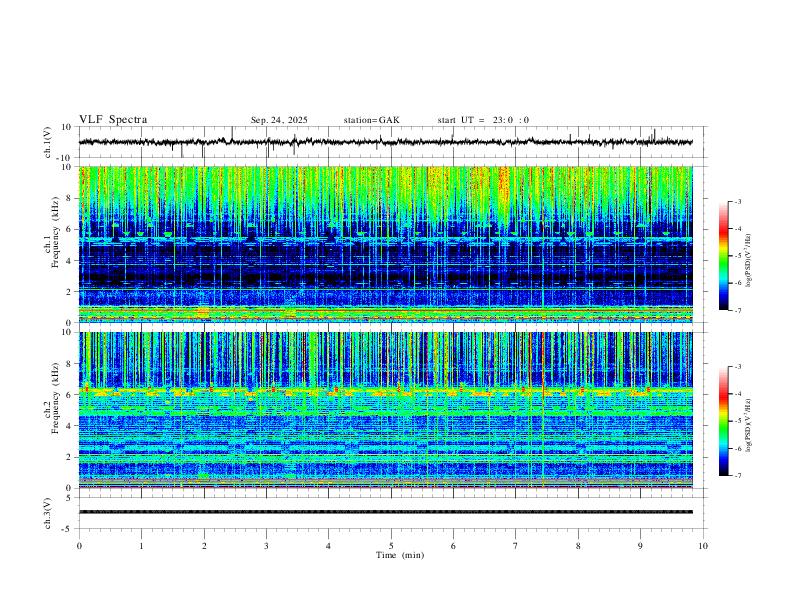Screen dimensions: 792x612
Task: Click the ch.2 spectrogram color scale bar
Action: [x=723, y=421]
